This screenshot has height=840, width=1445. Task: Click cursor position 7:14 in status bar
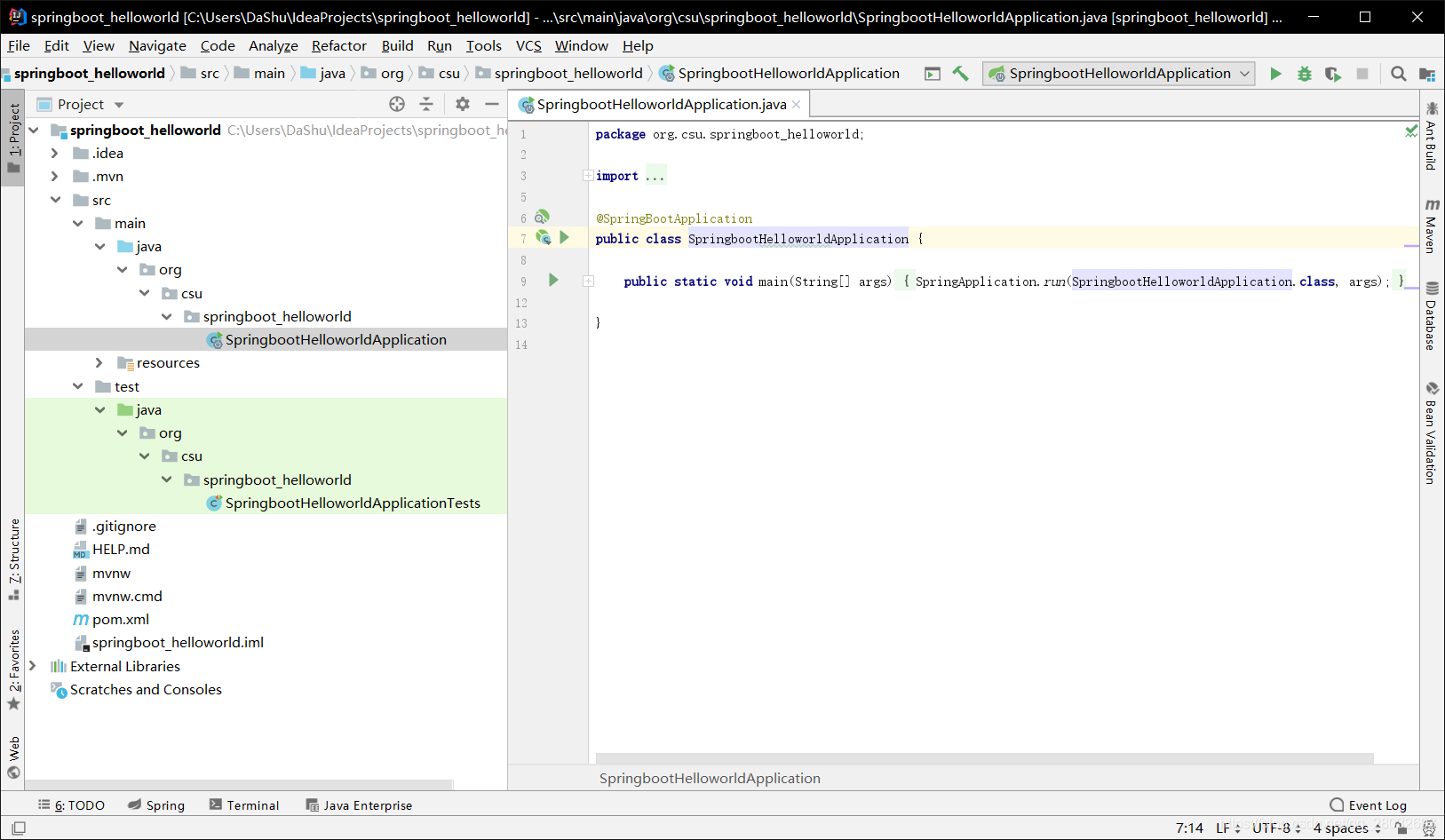pyautogui.click(x=1189, y=828)
